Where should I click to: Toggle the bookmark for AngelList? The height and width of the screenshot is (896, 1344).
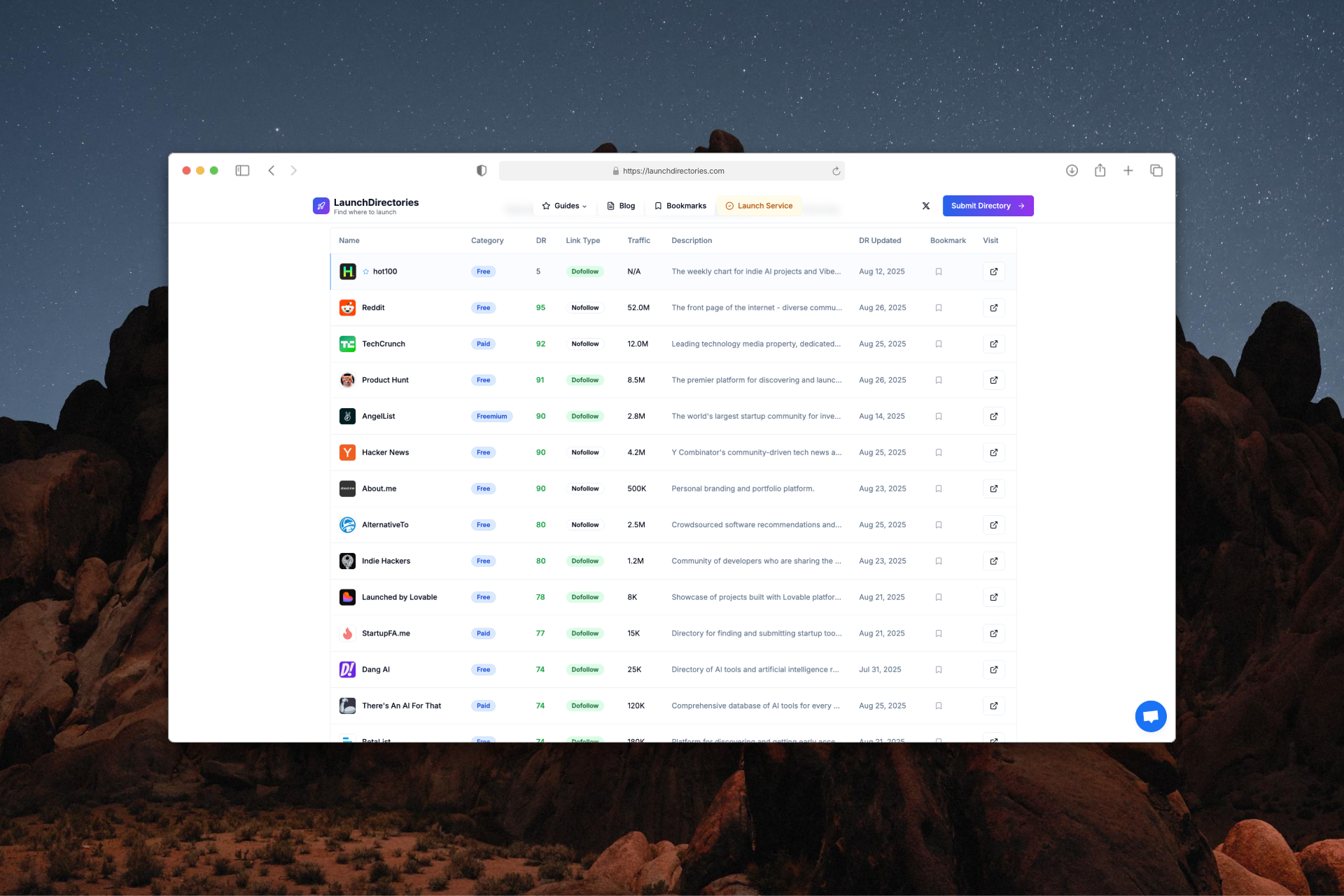pyautogui.click(x=939, y=416)
